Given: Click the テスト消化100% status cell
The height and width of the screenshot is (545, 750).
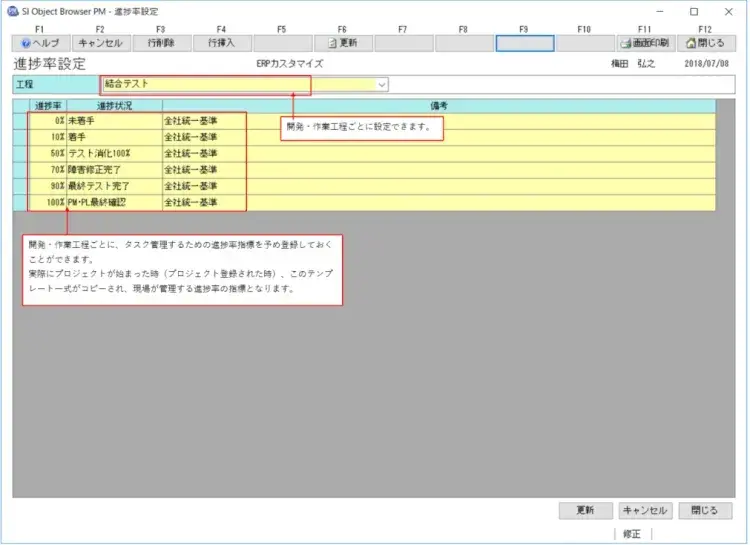Looking at the screenshot, I should [x=114, y=154].
